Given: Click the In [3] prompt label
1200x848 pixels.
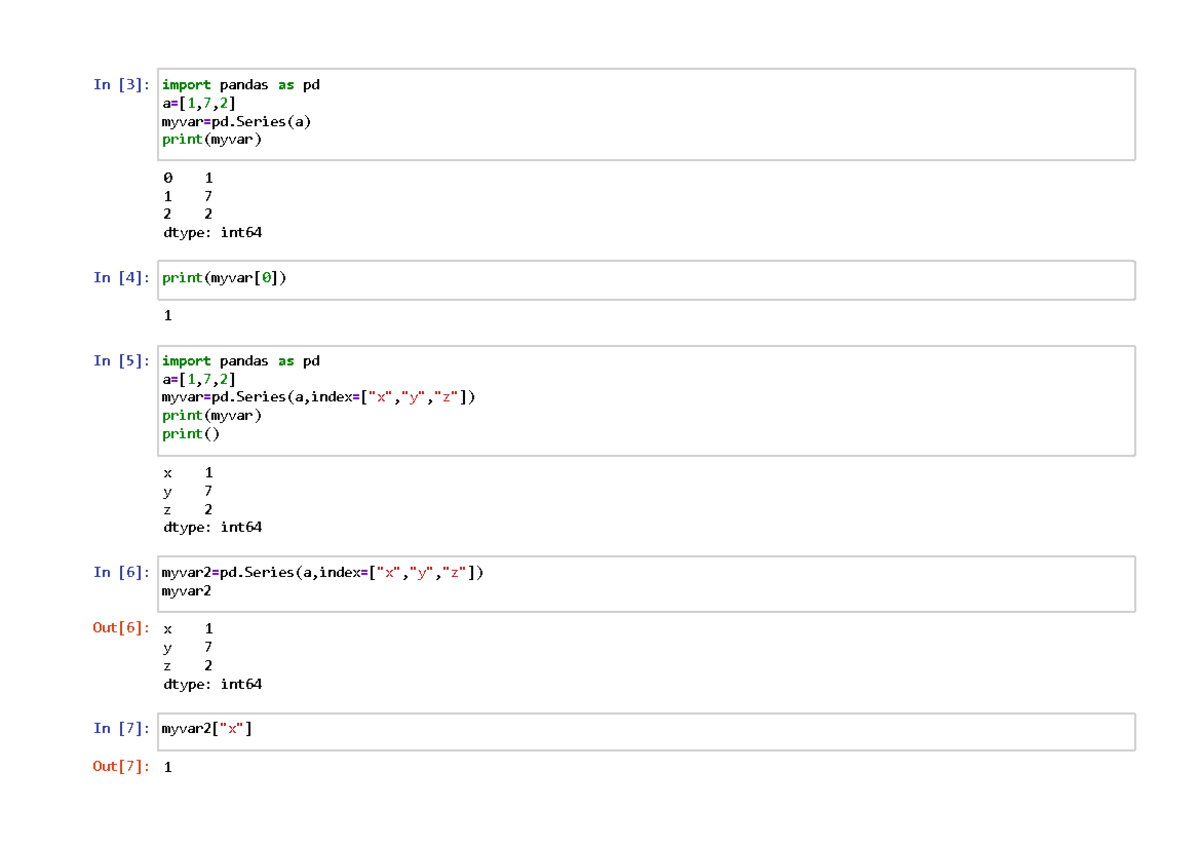Looking at the screenshot, I should [121, 85].
